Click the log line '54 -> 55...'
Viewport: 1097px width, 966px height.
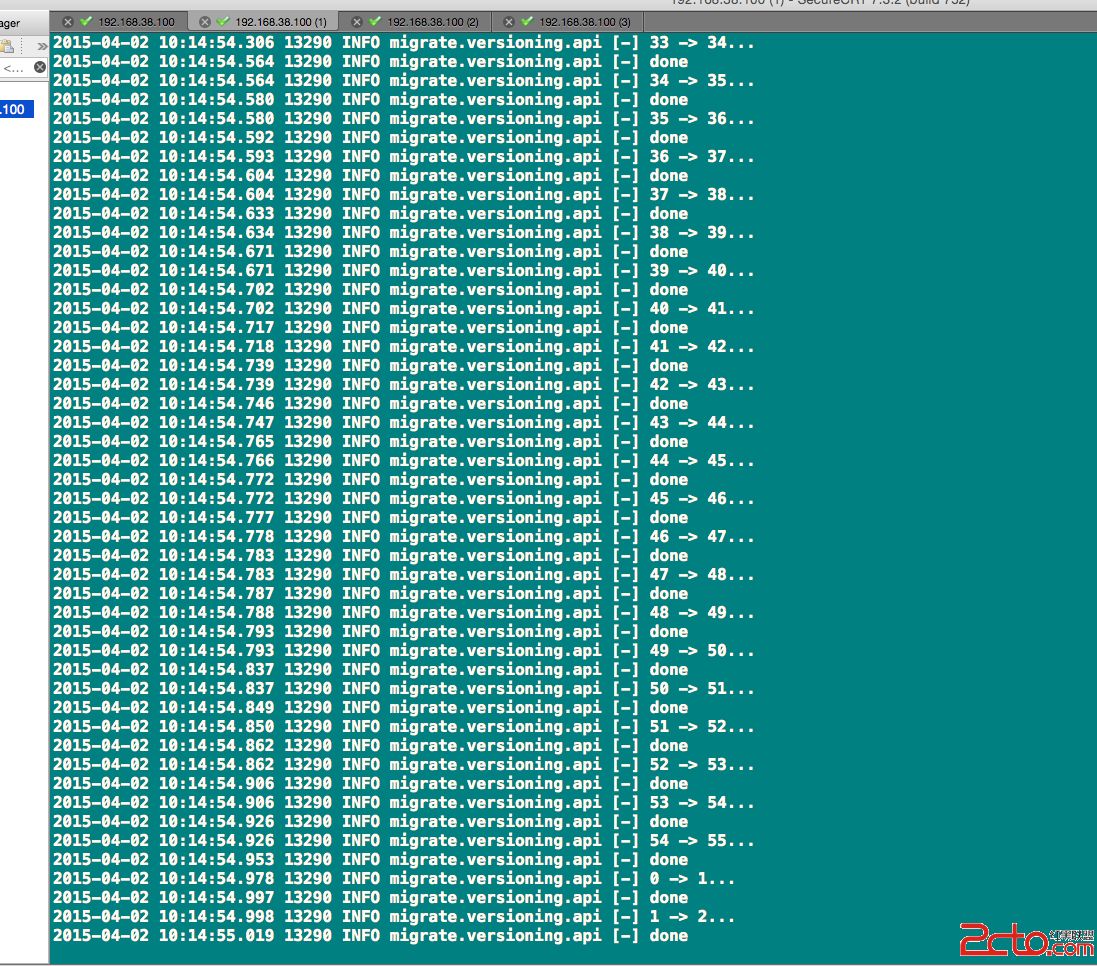pyautogui.click(x=404, y=841)
